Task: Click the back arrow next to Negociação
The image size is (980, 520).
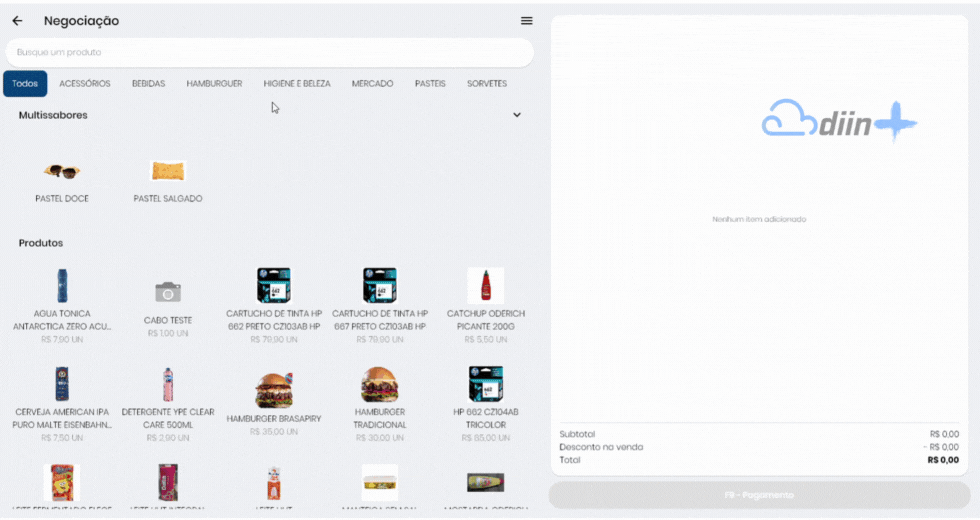Action: 17,21
